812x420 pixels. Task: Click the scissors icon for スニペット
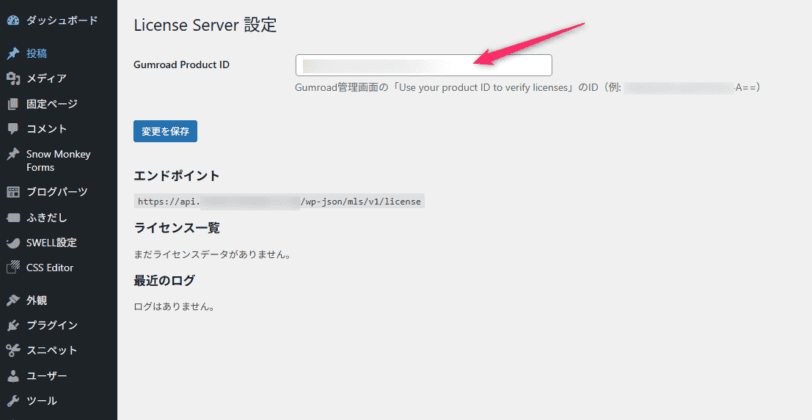[12, 350]
